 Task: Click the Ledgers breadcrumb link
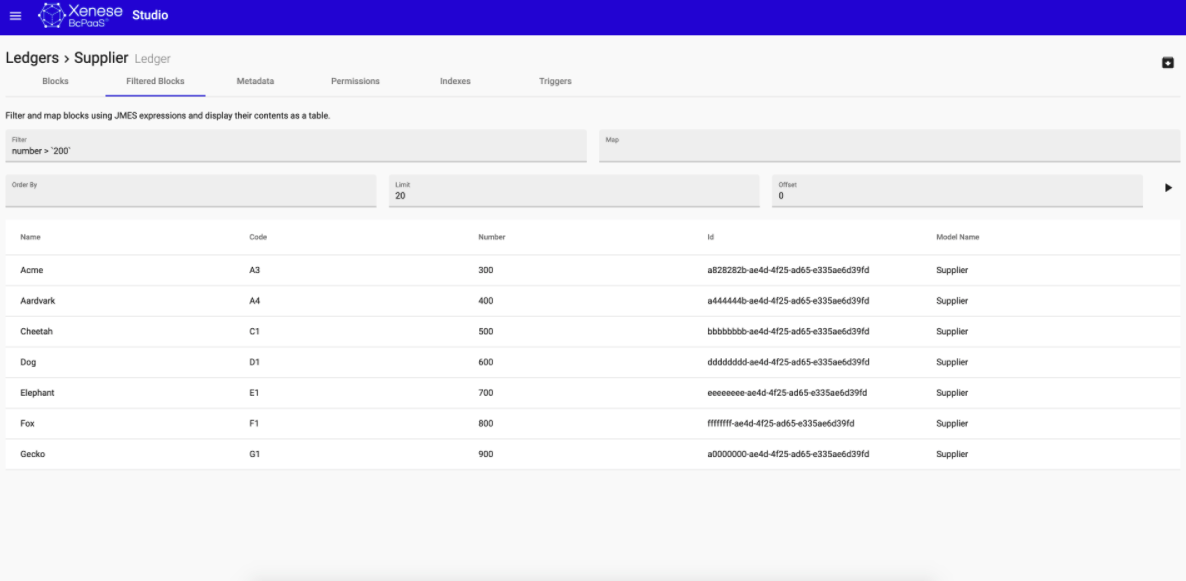coord(32,58)
